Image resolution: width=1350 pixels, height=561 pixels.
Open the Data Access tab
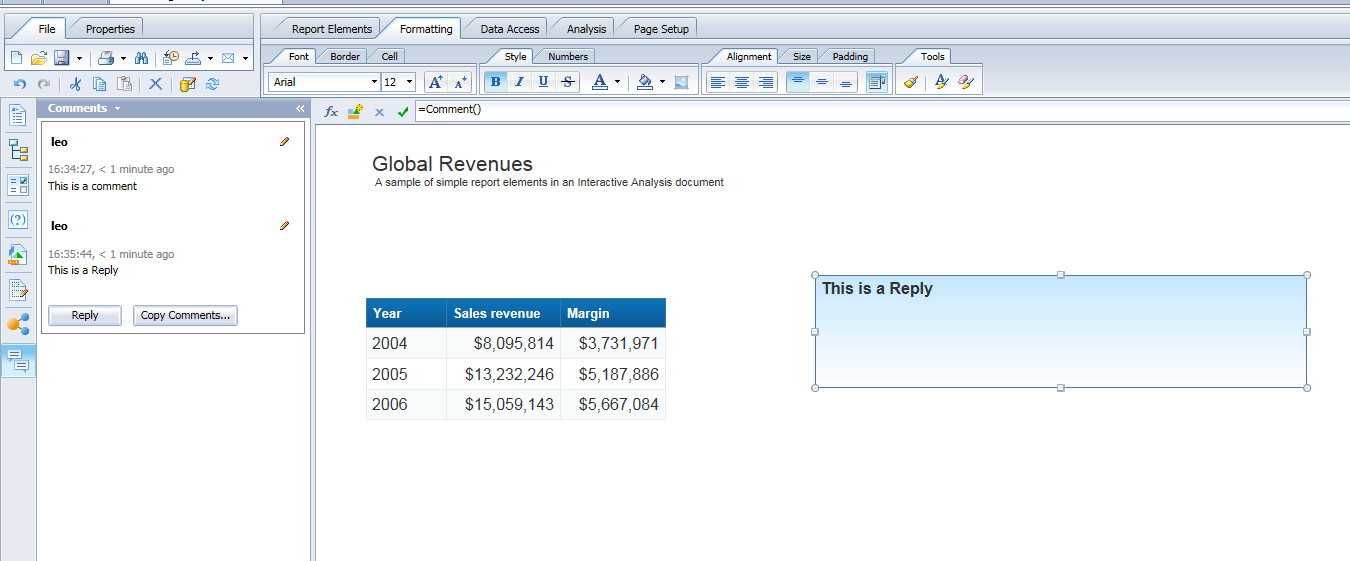[509, 29]
